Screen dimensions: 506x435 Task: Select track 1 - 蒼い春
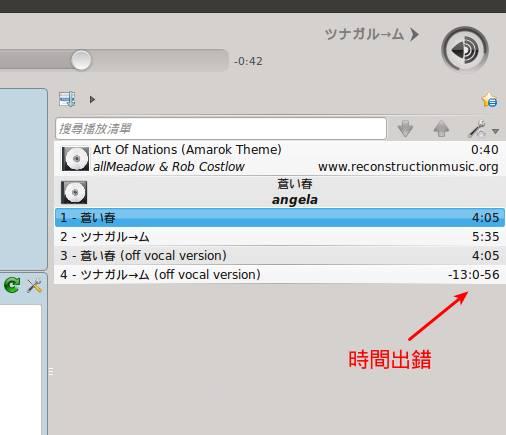coord(280,217)
